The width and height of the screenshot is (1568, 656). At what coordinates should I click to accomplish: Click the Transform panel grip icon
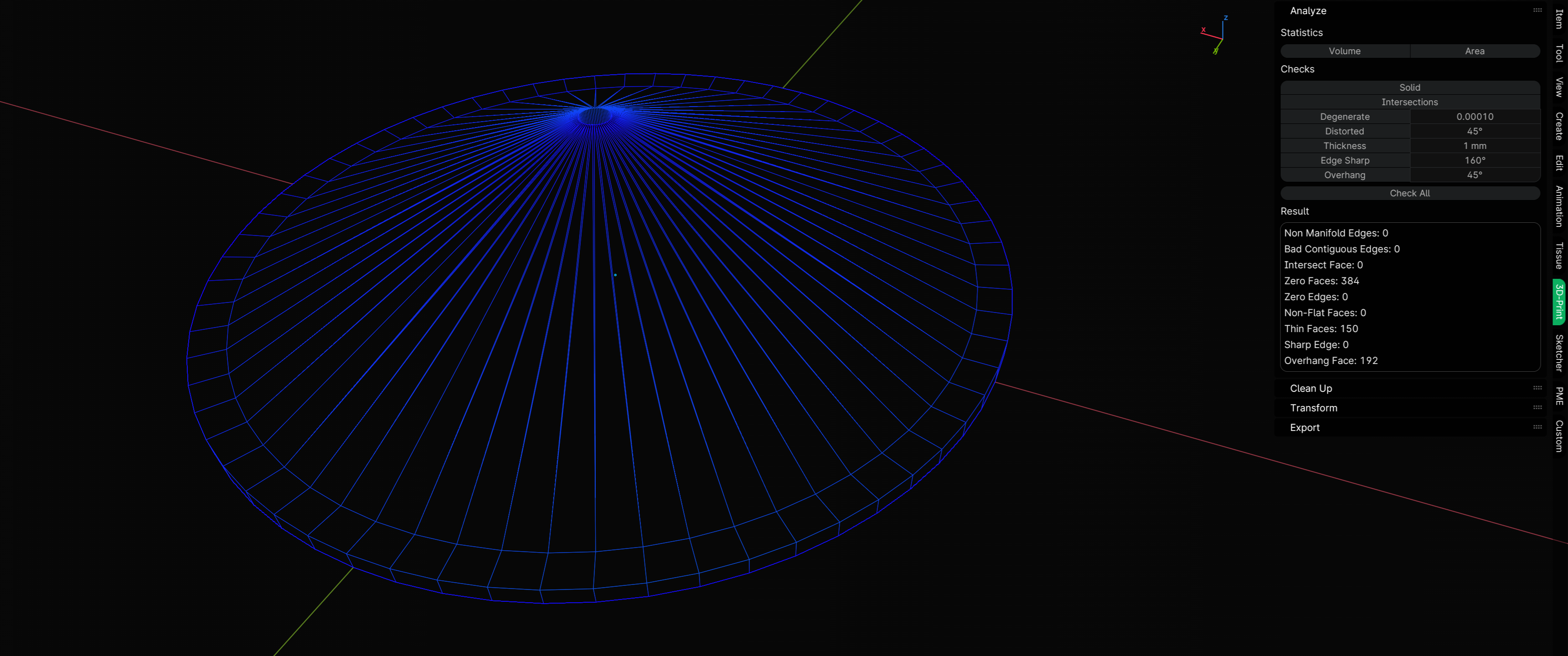[1537, 408]
